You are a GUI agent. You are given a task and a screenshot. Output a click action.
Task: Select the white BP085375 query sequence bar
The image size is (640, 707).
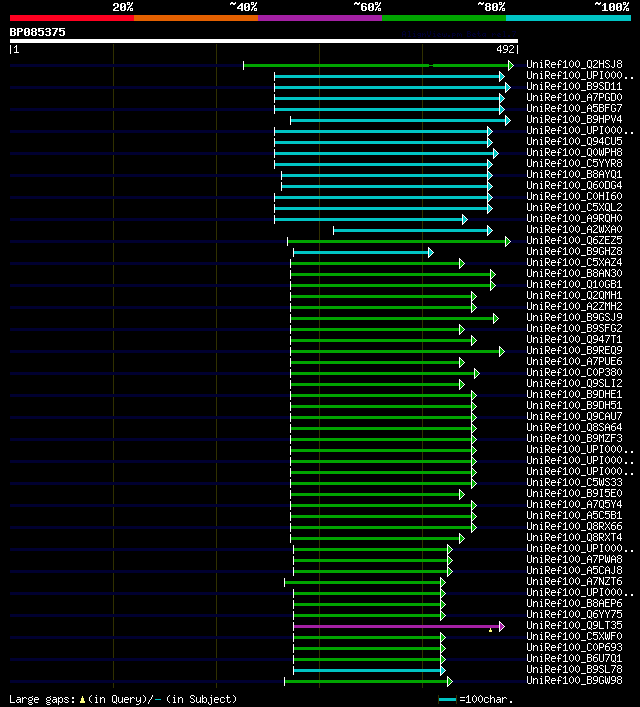tap(264, 41)
